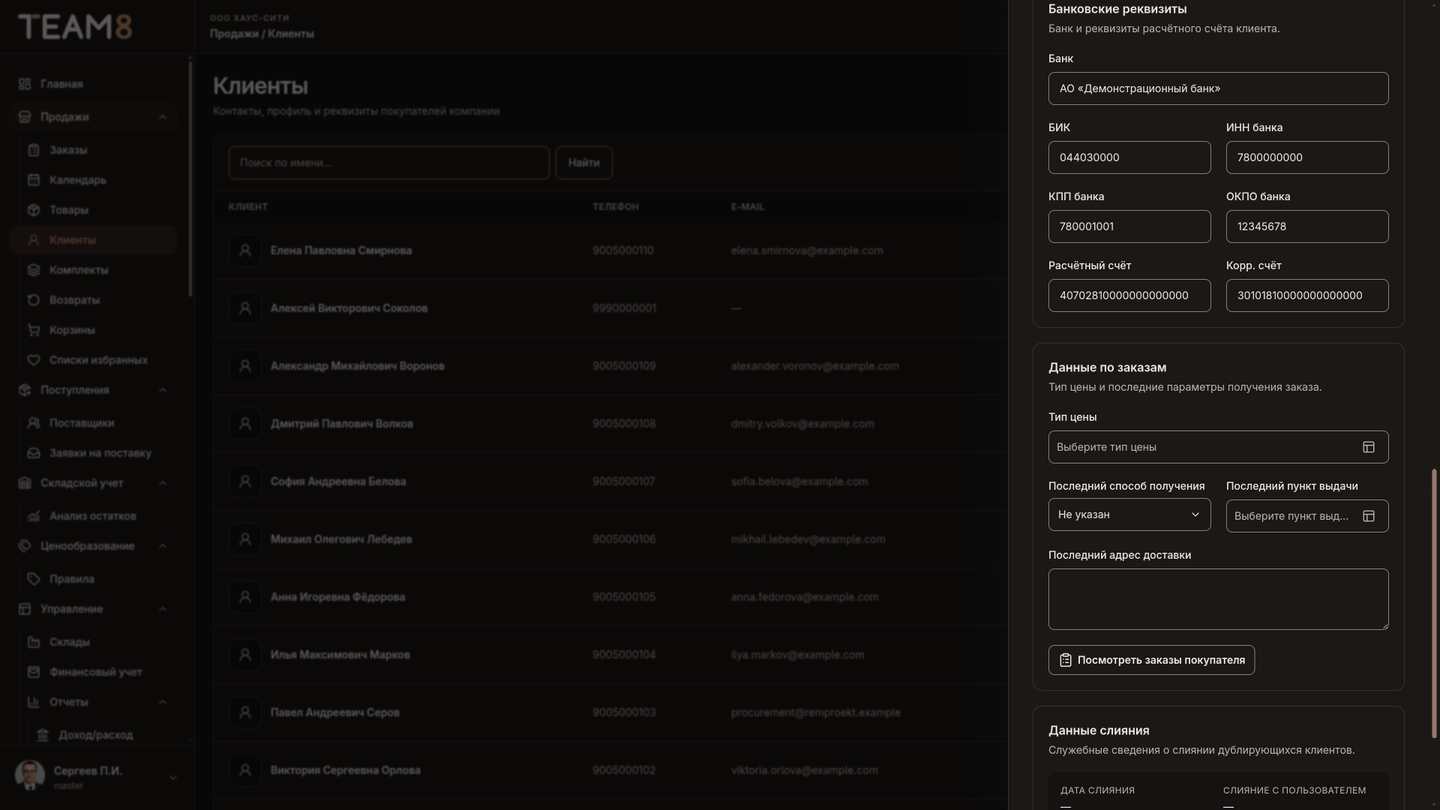Screen dimensions: 1440x810
Task: Focus the Расчётный счёт input field
Action: coord(1129,296)
